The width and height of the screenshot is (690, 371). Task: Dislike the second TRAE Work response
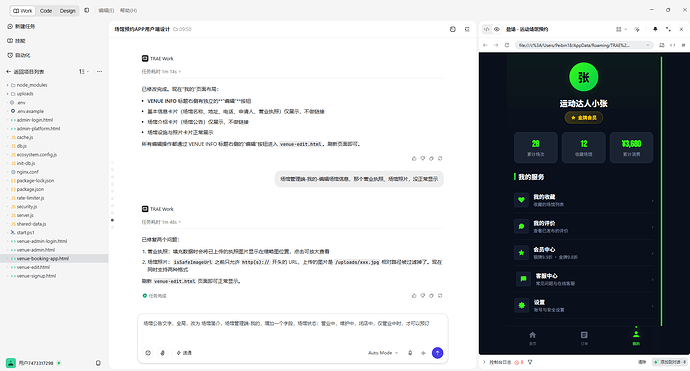[422, 296]
